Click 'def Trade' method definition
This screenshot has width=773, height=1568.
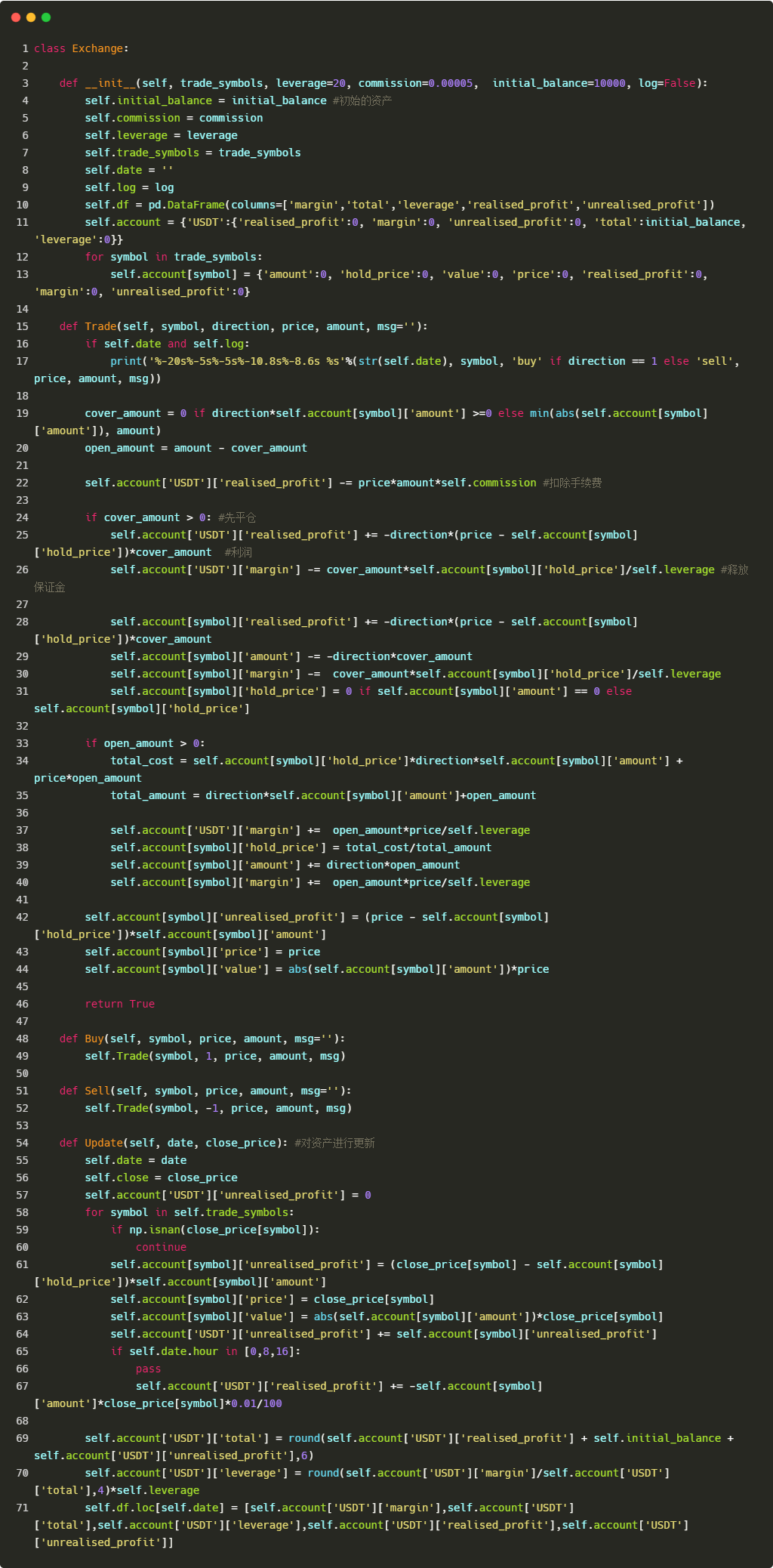(88, 326)
